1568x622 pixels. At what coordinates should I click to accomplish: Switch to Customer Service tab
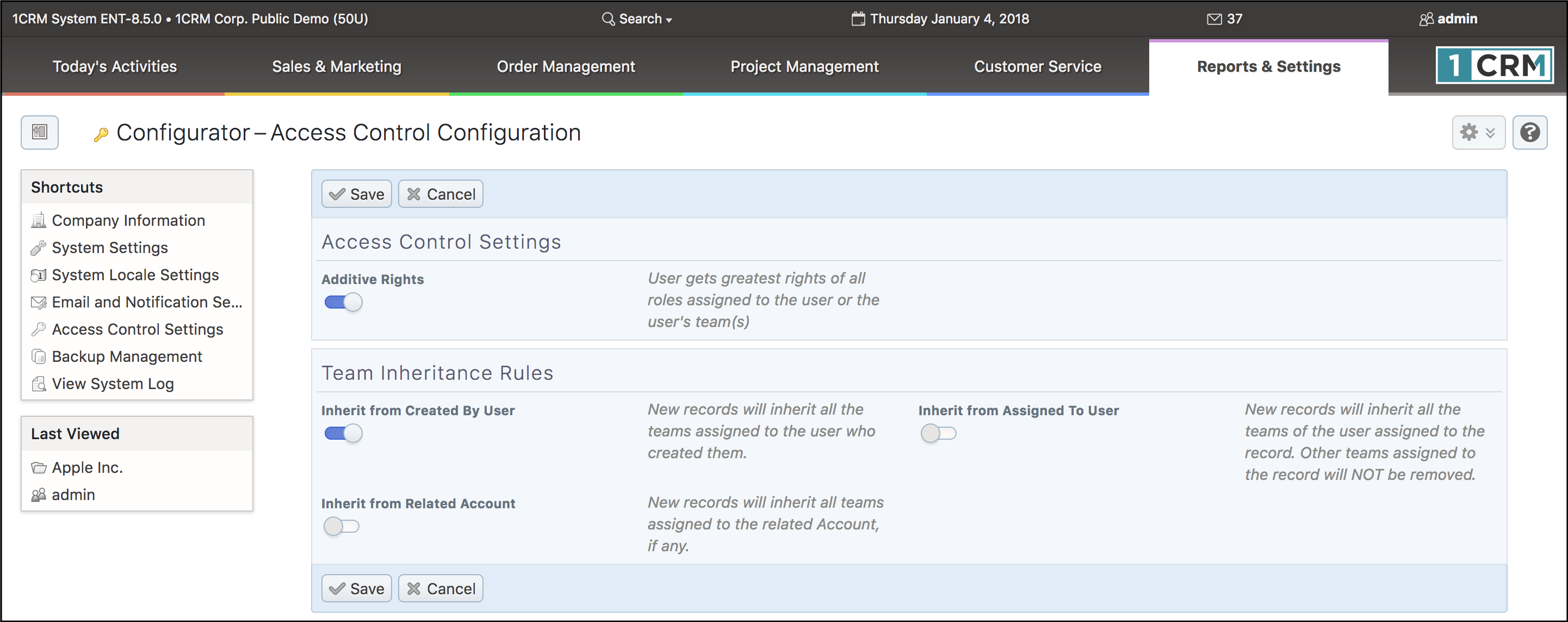coord(1037,66)
